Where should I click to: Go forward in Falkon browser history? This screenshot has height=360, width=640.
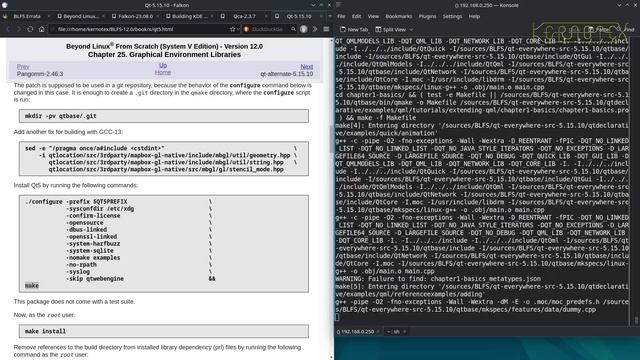coord(19,29)
